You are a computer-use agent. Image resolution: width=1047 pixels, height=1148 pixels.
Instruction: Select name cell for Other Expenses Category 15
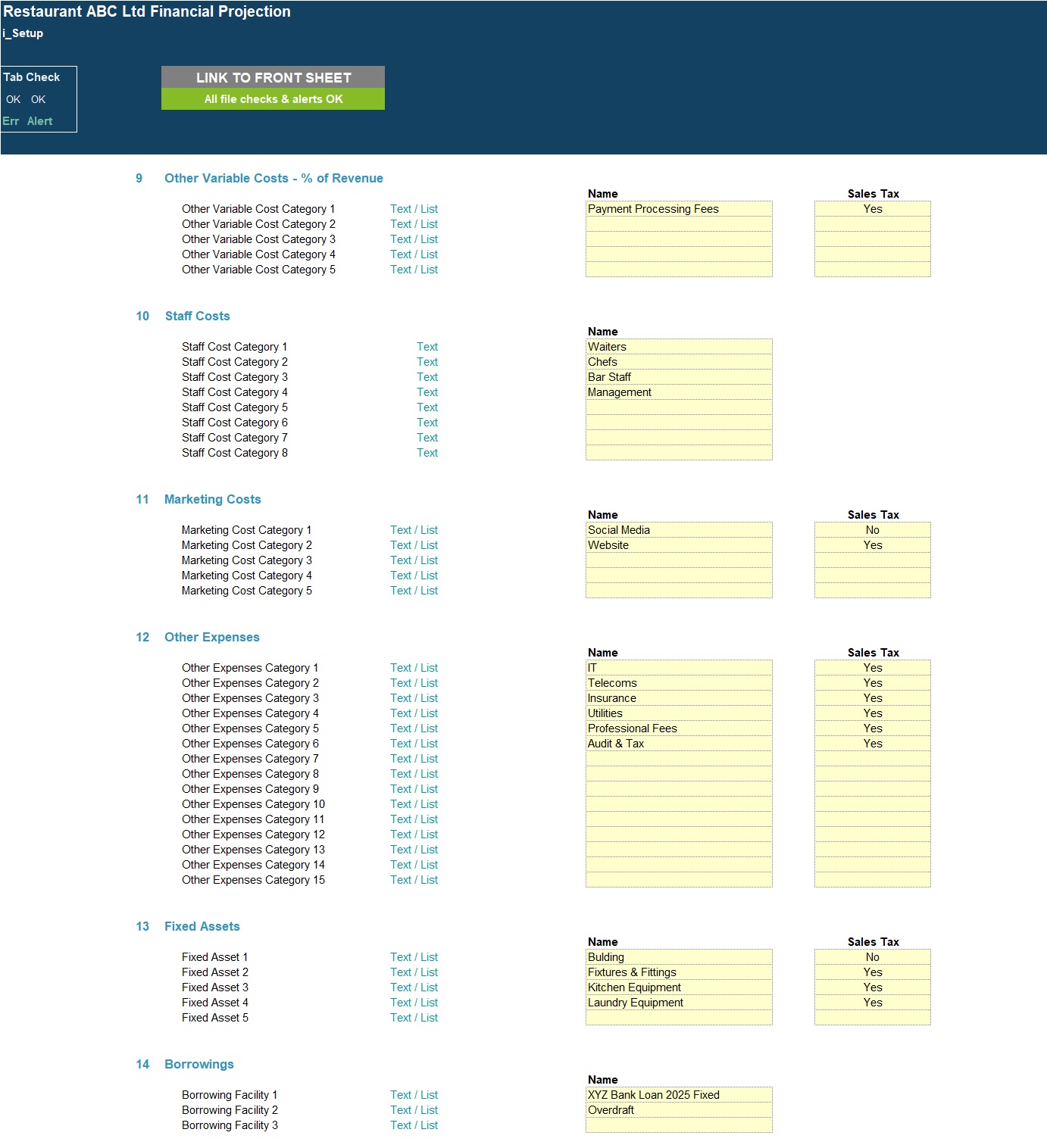pyautogui.click(x=679, y=880)
